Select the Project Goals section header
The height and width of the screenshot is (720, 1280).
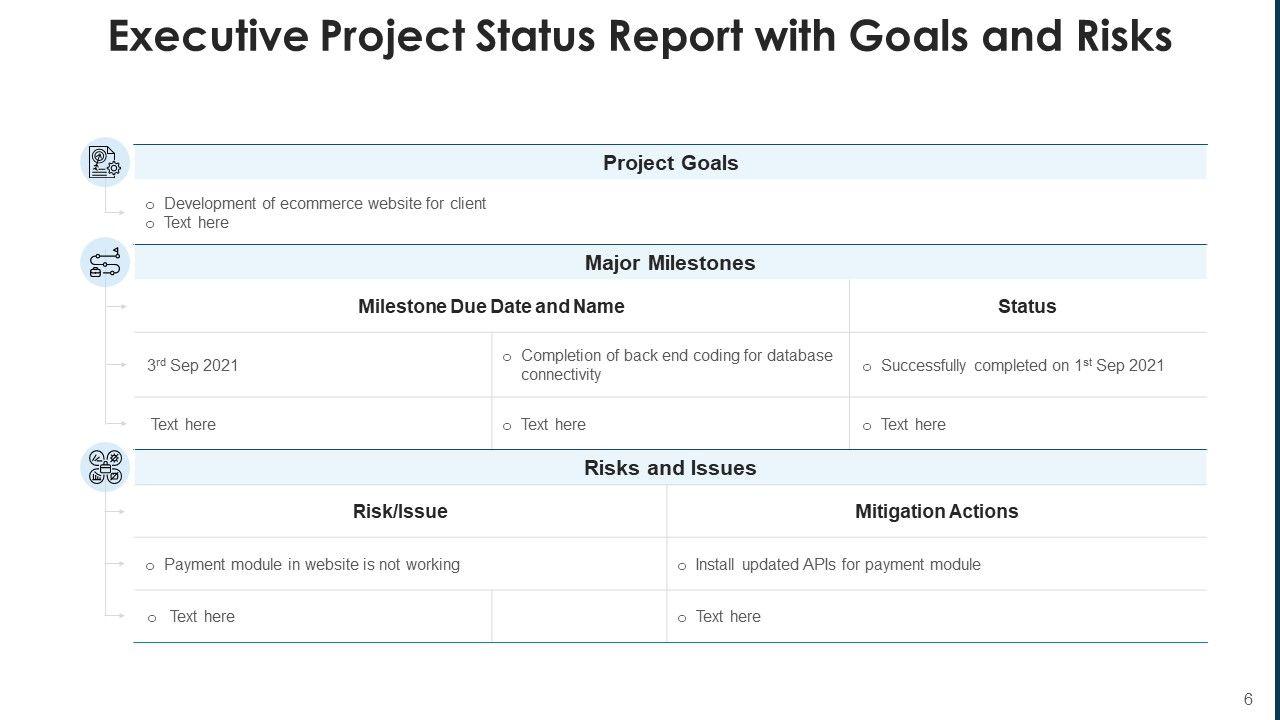click(x=670, y=163)
